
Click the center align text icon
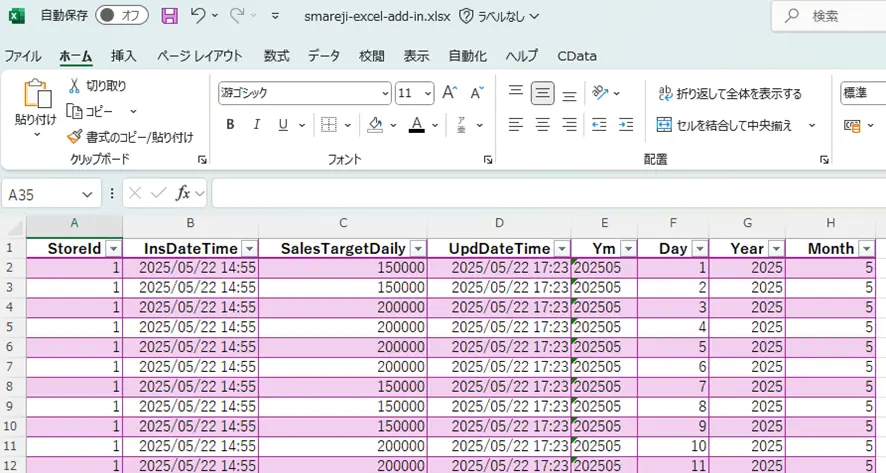(543, 125)
